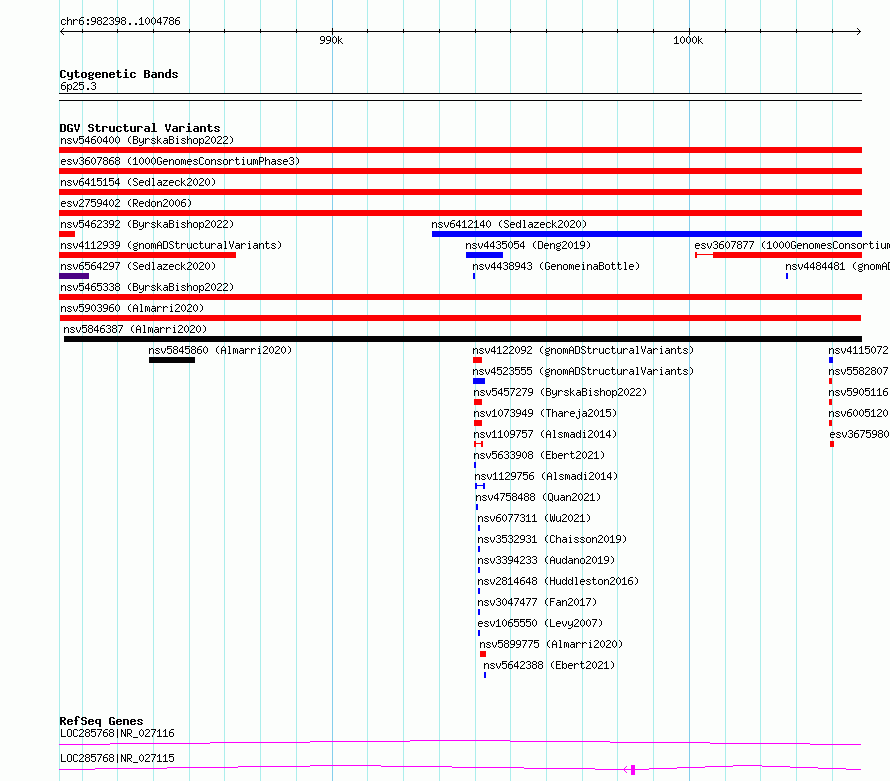Click the nsv6005120 variant label
The width and height of the screenshot is (890, 781).
(x=859, y=413)
